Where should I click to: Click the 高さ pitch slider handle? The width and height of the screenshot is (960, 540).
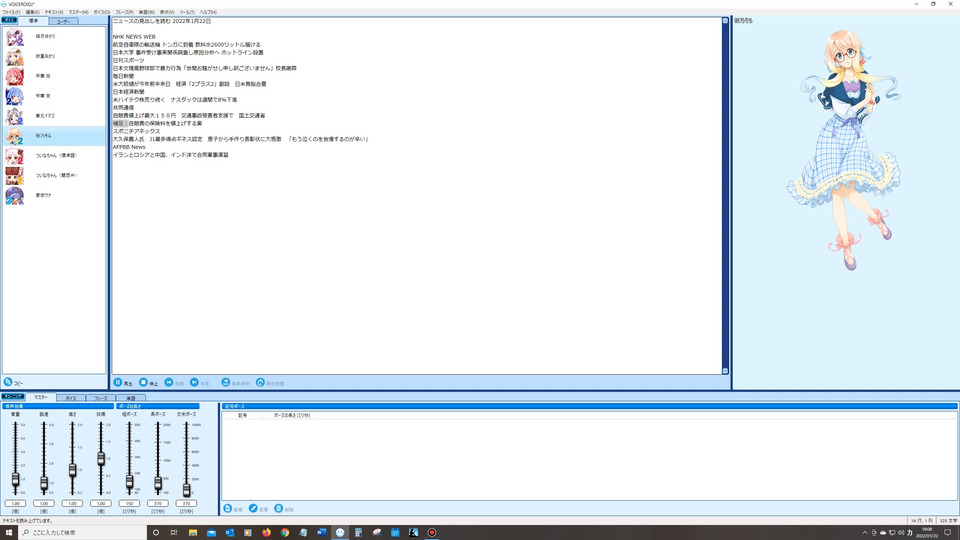pyautogui.click(x=72, y=470)
